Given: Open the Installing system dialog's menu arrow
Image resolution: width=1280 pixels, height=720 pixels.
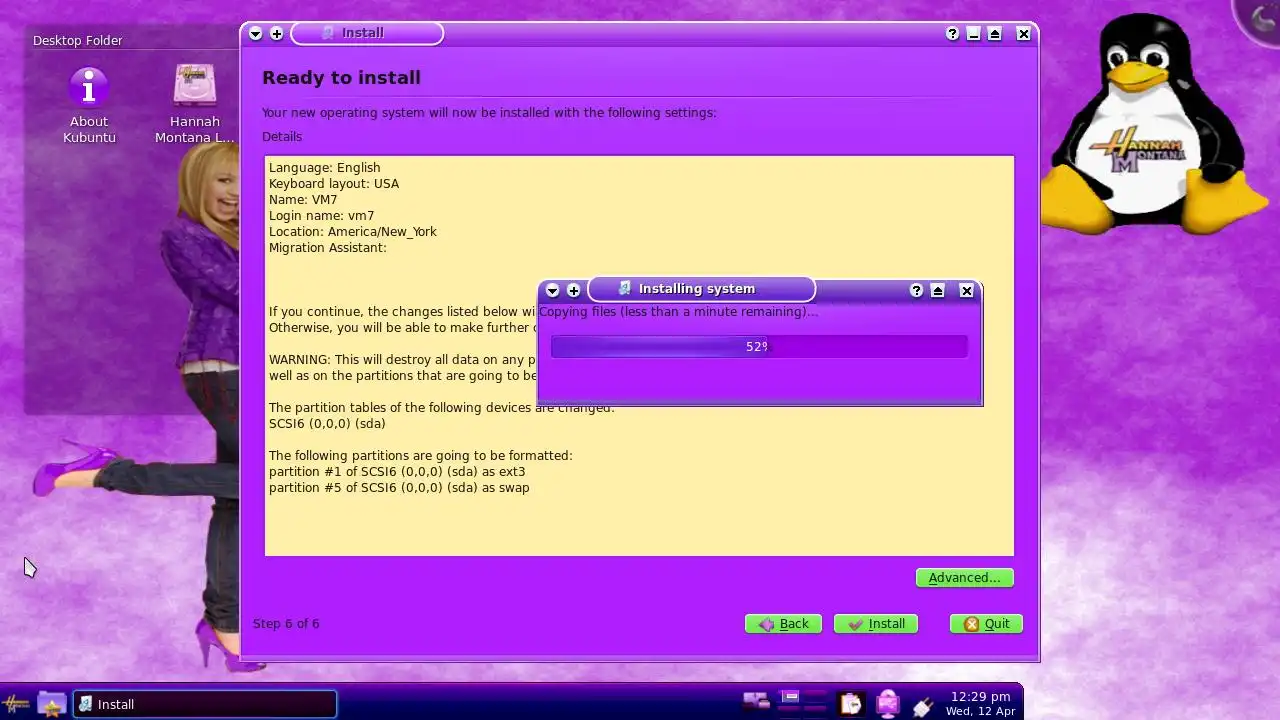Looking at the screenshot, I should (552, 290).
